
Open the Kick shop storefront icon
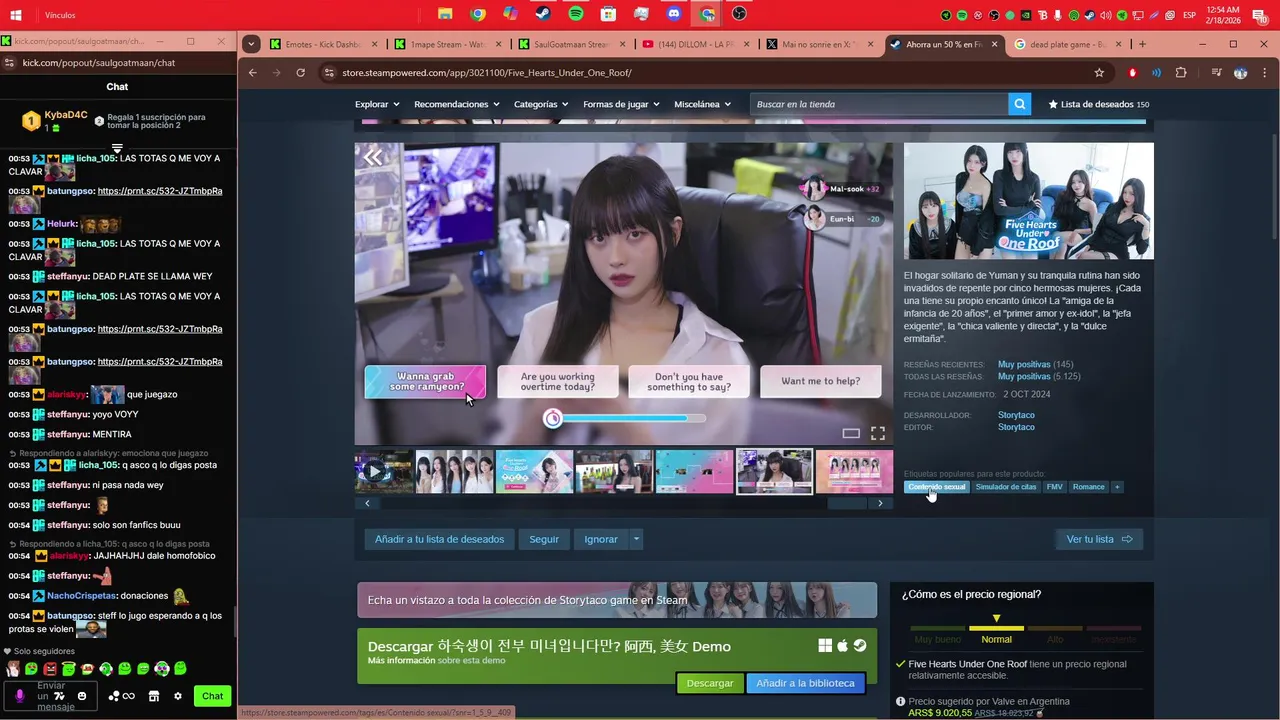[154, 696]
